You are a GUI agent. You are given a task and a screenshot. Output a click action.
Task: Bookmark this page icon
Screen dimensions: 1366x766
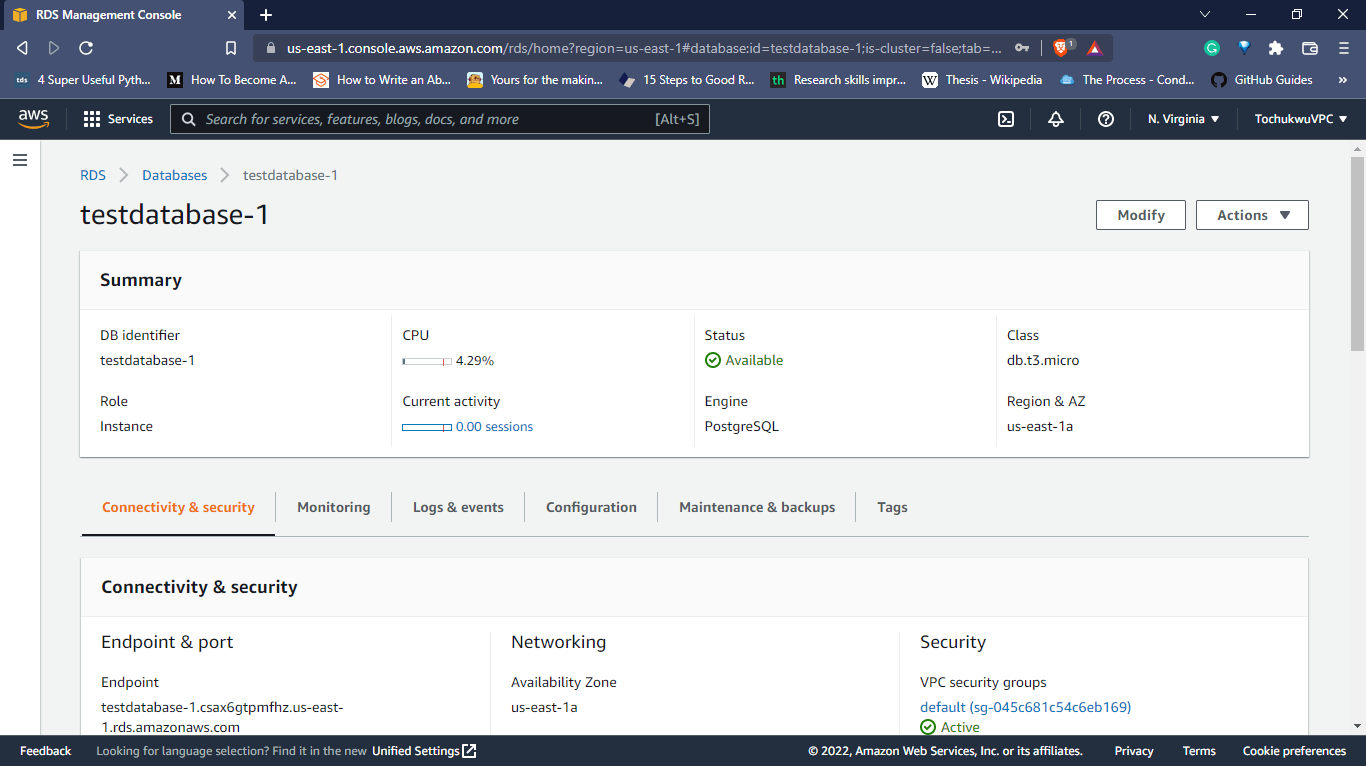point(231,48)
